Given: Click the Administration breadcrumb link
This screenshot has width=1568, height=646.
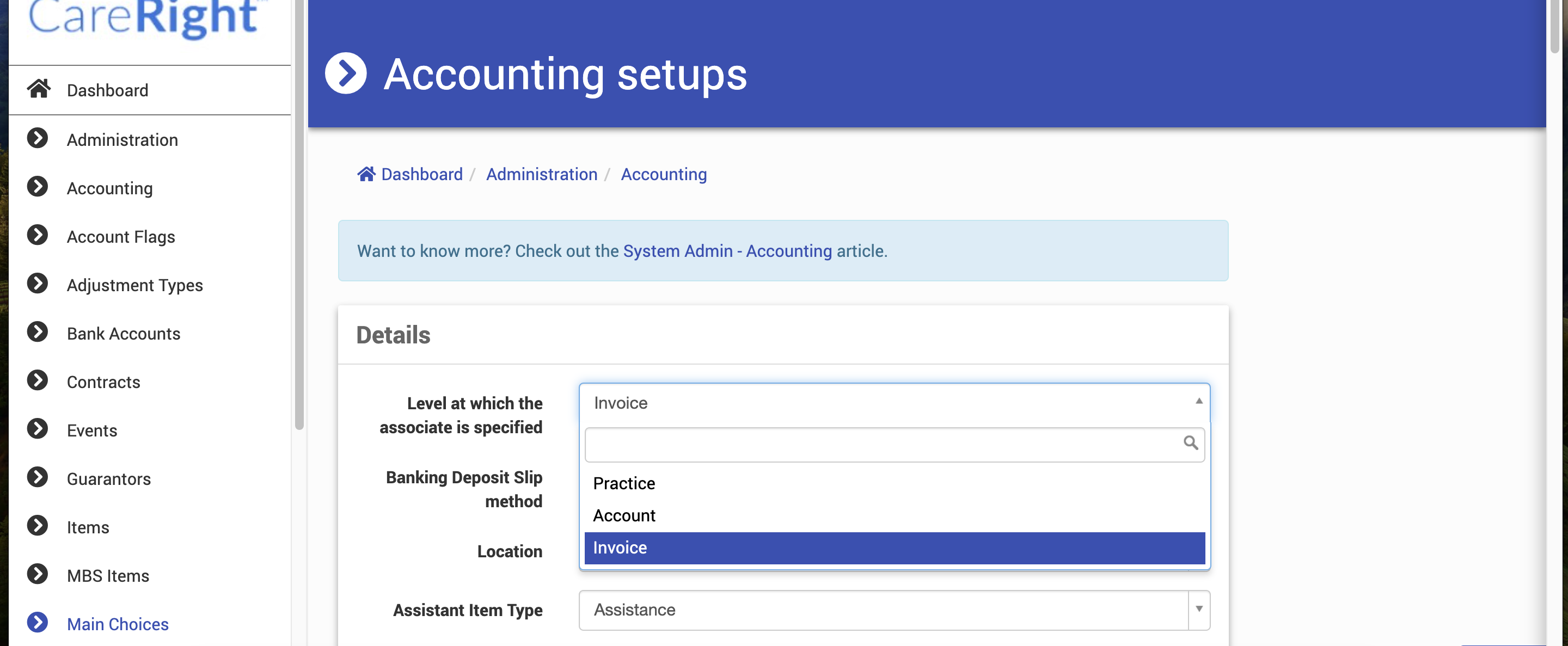Looking at the screenshot, I should (x=541, y=174).
